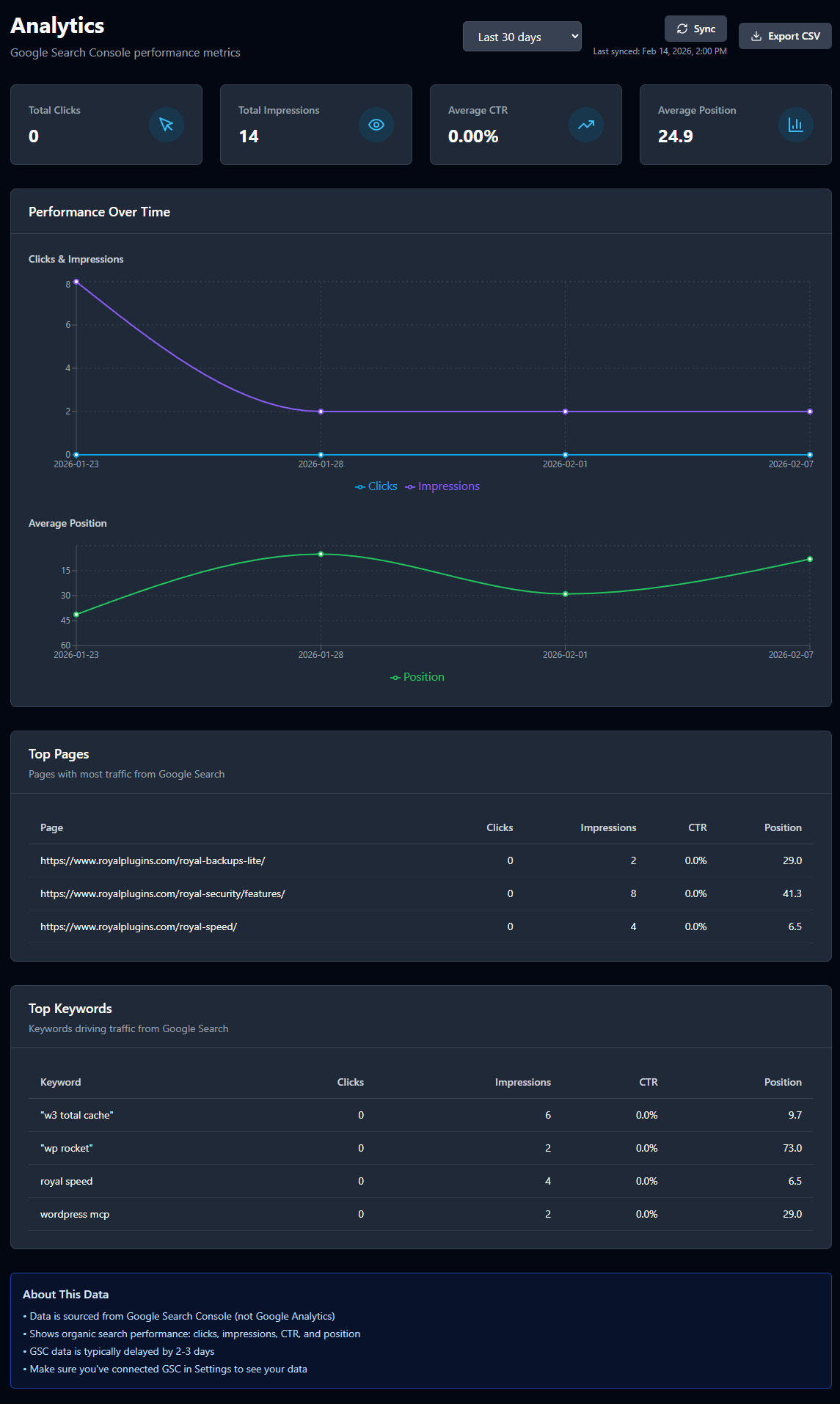Click the bar chart icon on Average Position card
This screenshot has height=1404, width=840.
click(795, 125)
